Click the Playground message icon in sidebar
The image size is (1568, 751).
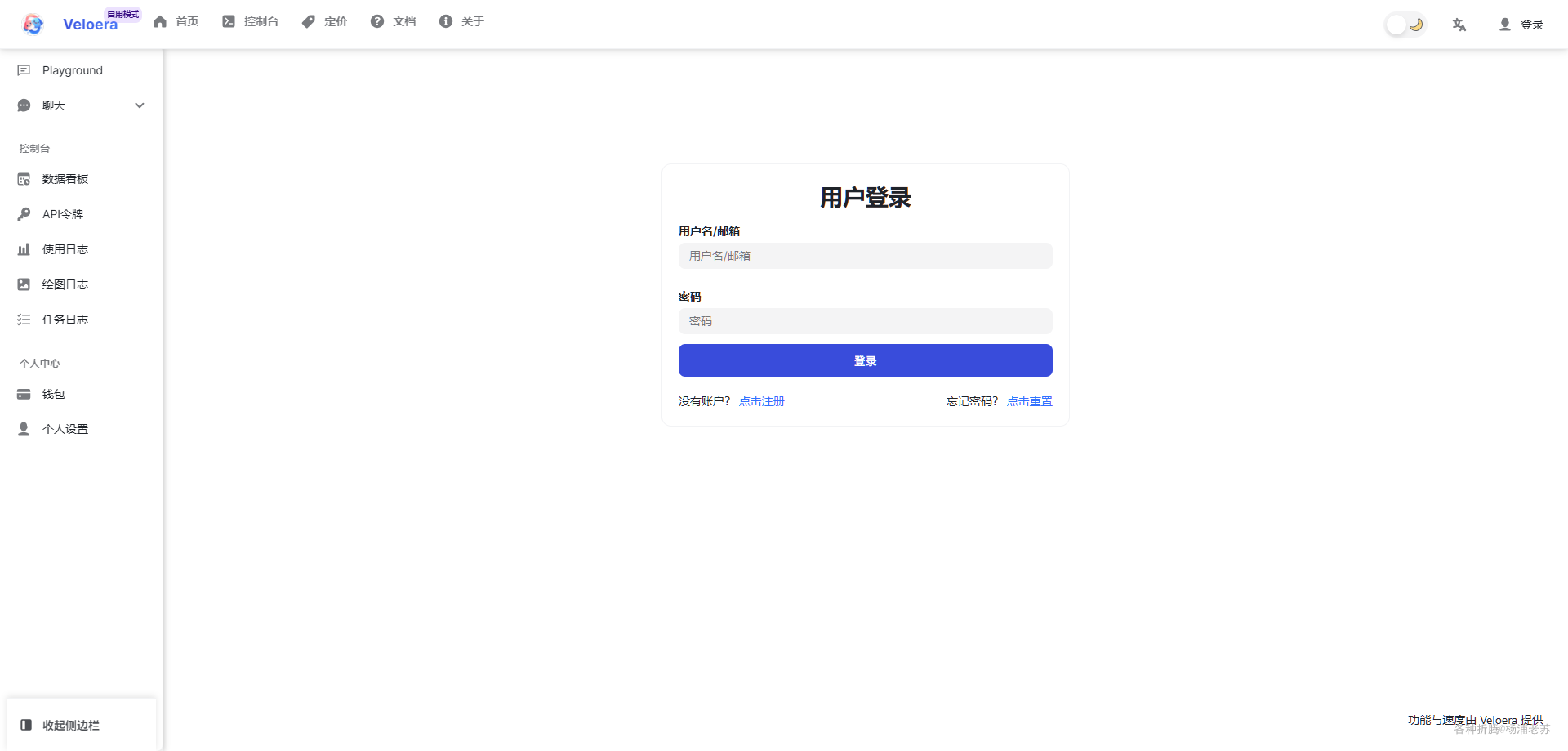[x=24, y=70]
